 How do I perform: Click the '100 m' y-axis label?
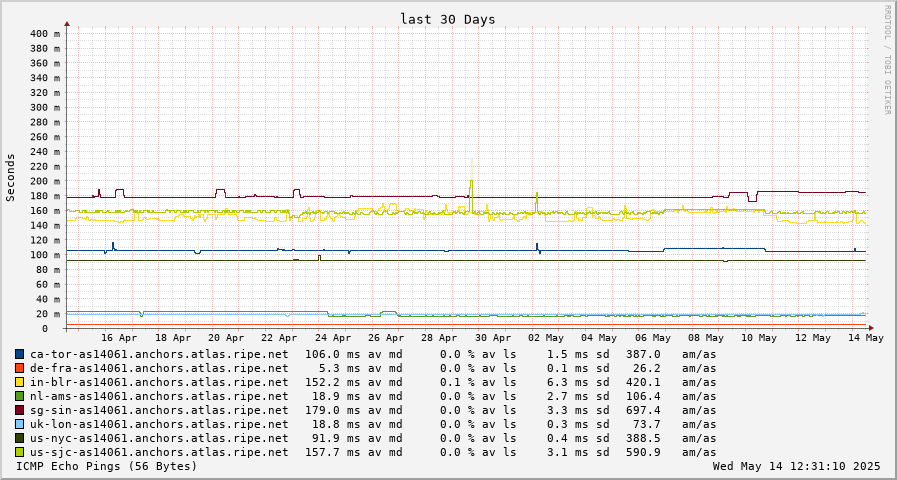(45, 255)
